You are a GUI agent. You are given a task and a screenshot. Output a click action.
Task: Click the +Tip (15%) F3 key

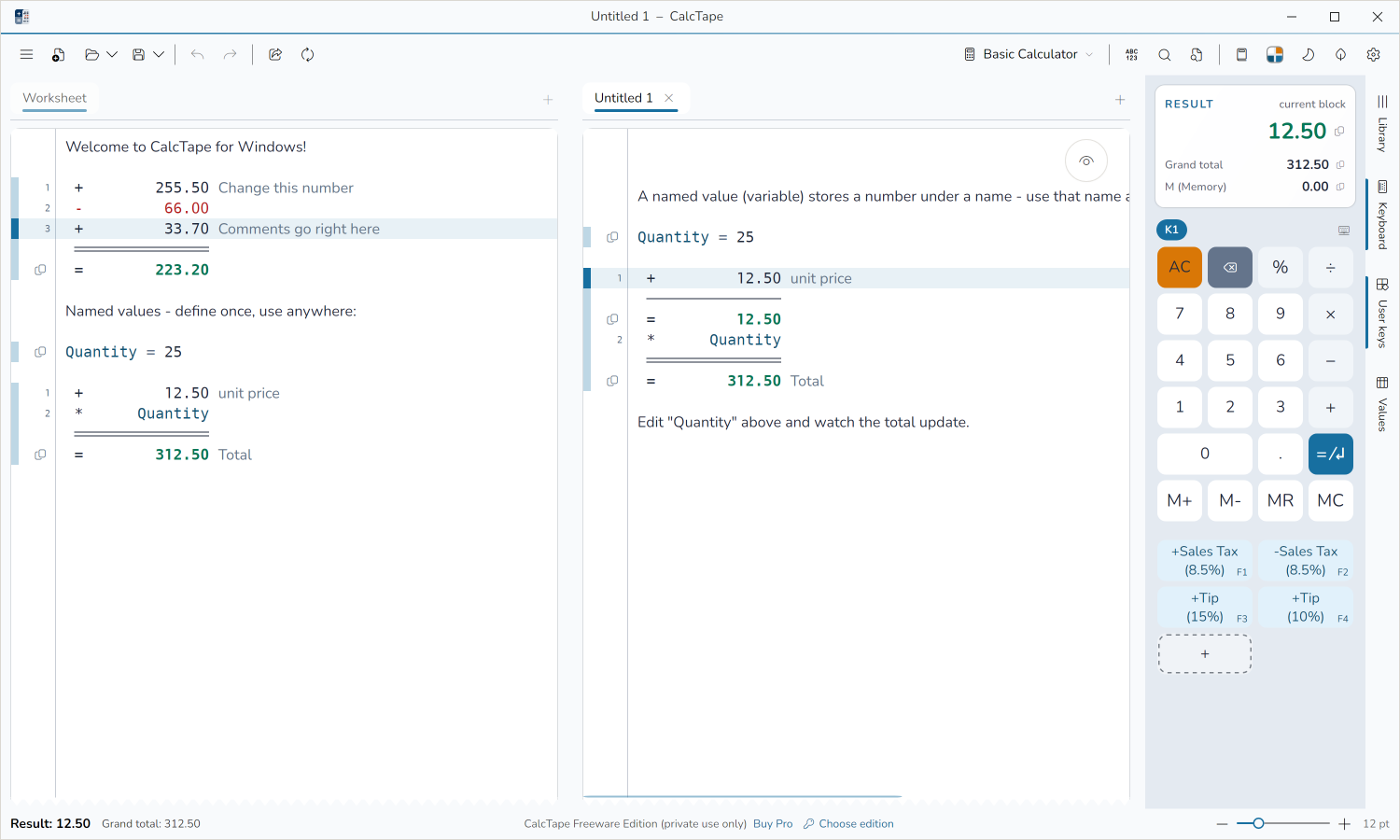tap(1205, 608)
